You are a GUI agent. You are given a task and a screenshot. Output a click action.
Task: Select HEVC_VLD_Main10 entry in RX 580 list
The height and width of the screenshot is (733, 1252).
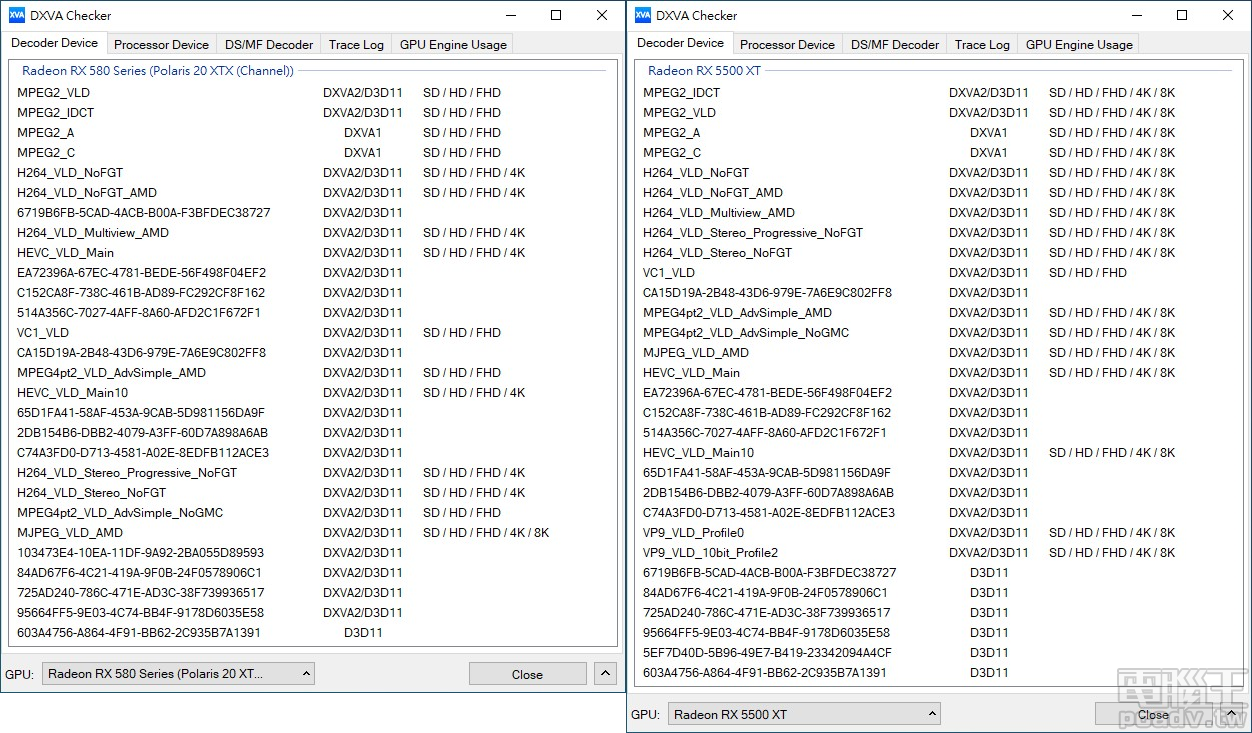72,393
